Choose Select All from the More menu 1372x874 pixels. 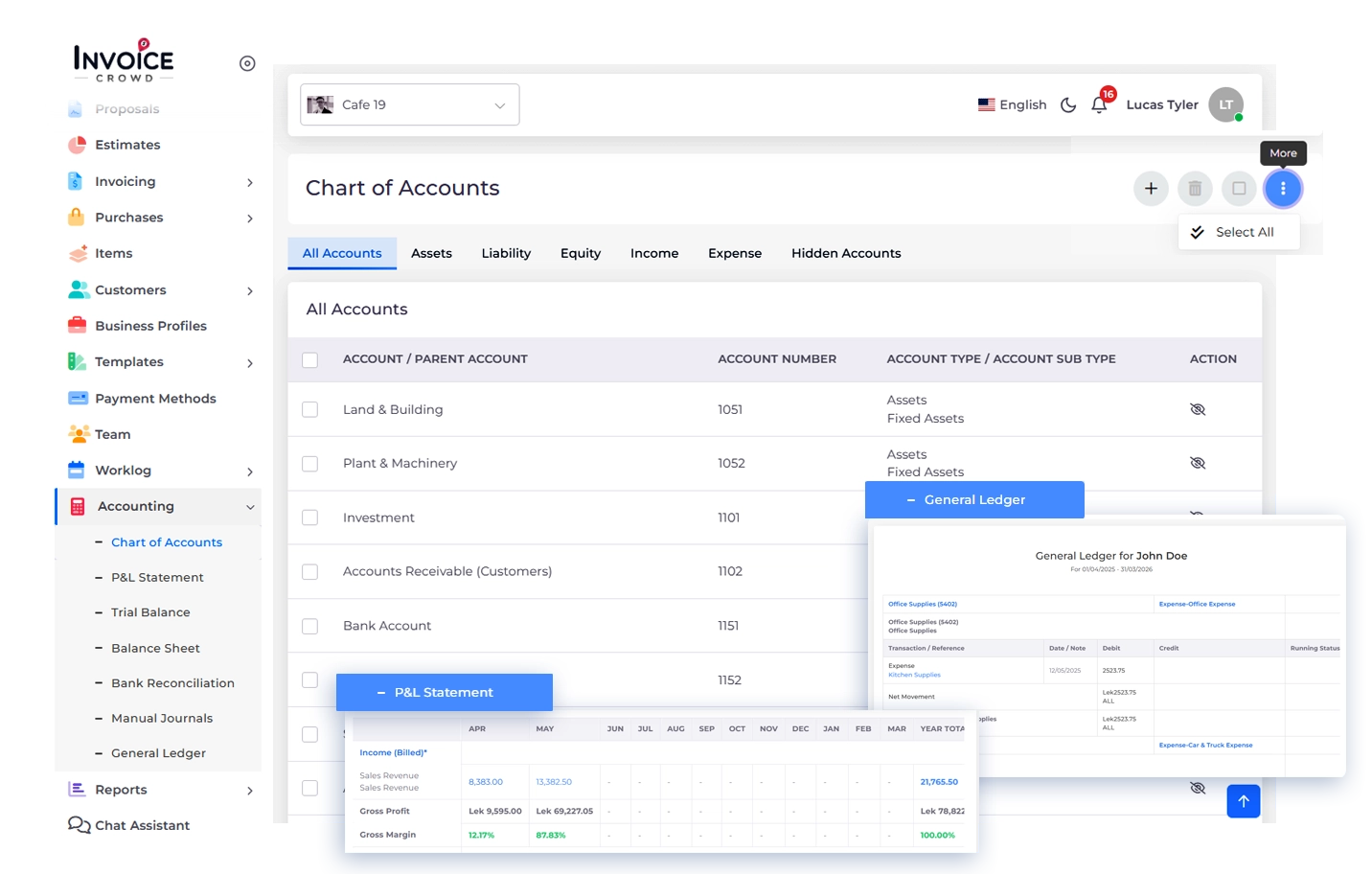tap(1243, 232)
